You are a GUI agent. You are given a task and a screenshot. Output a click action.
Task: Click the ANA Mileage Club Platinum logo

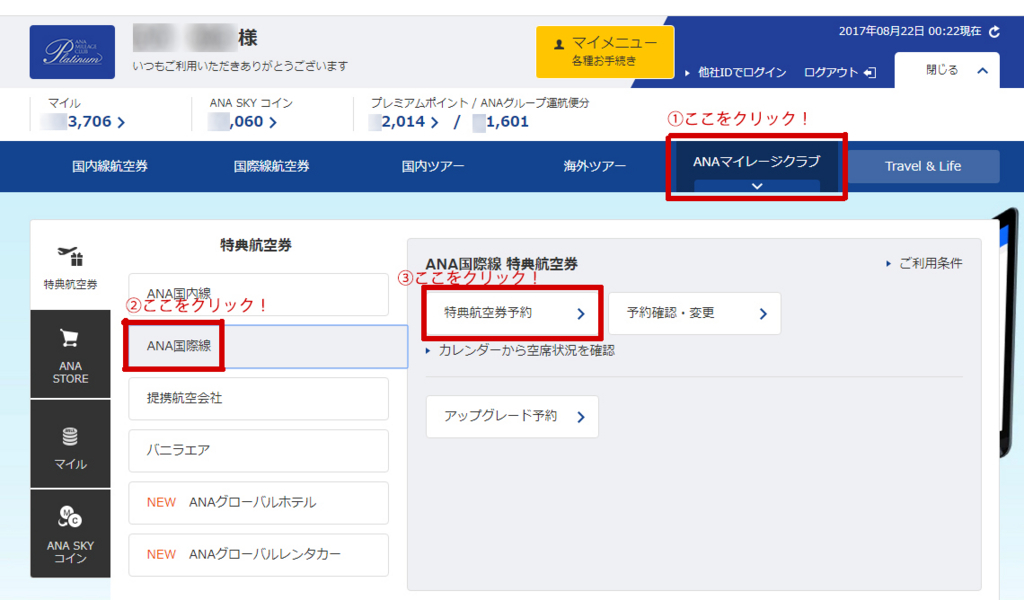72,52
